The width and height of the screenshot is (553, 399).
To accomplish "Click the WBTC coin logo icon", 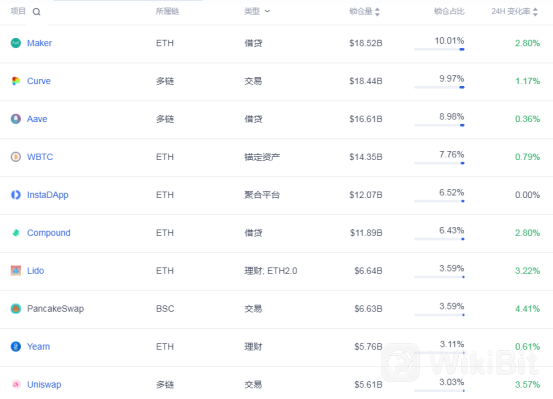I will (16, 157).
